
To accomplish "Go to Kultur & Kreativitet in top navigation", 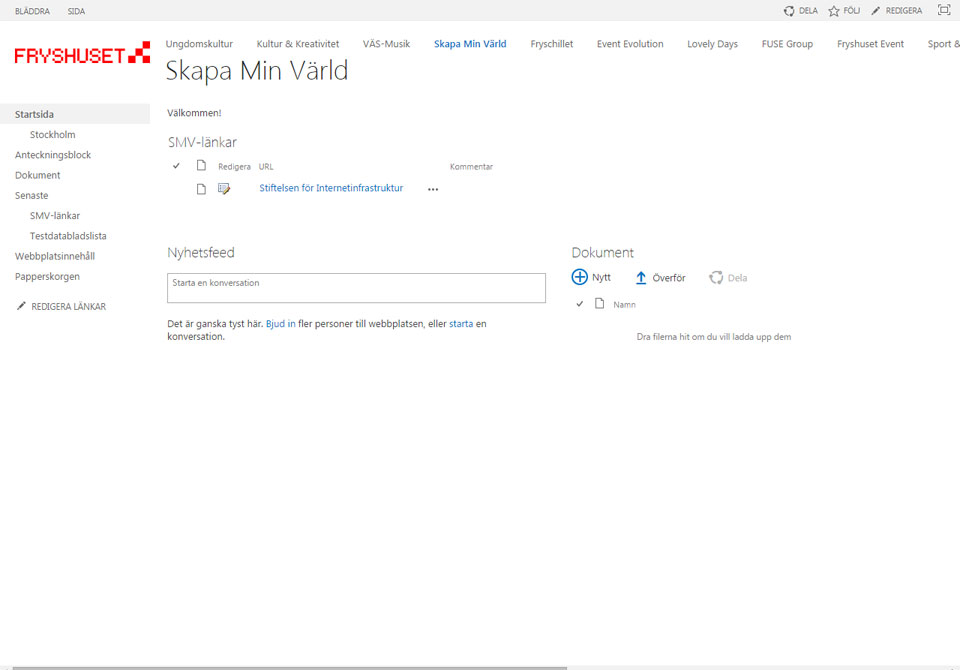I will (x=297, y=44).
